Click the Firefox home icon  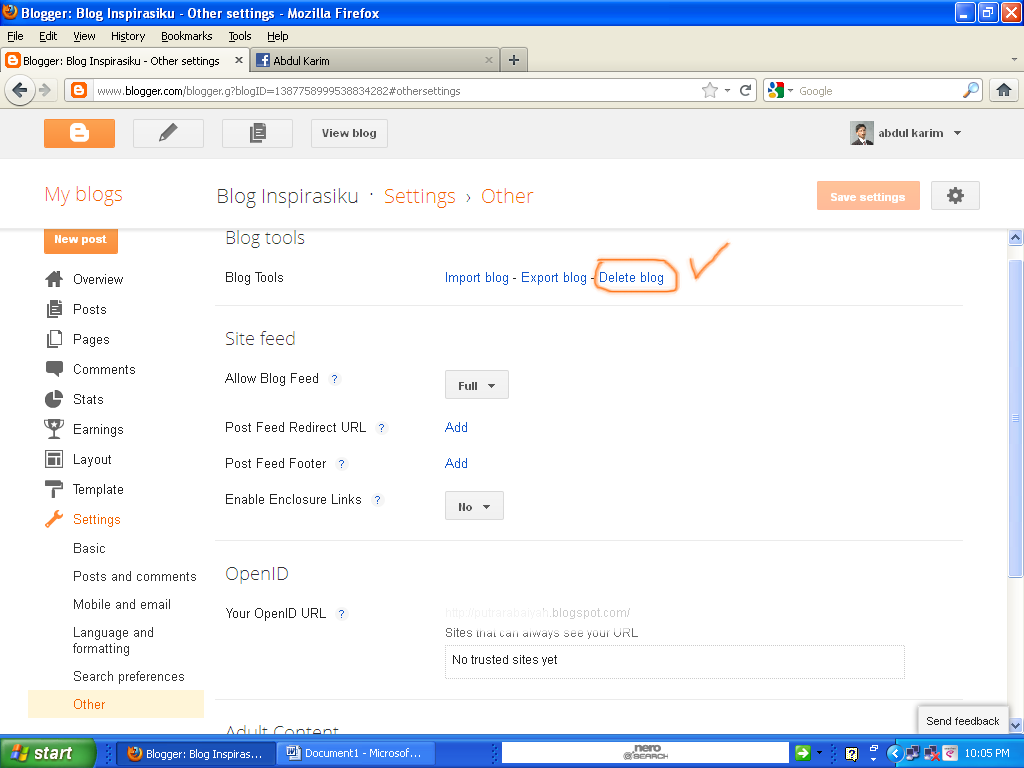[x=1004, y=90]
